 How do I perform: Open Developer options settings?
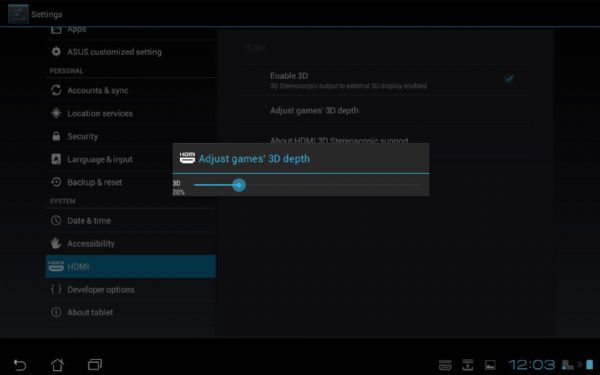click(130, 289)
